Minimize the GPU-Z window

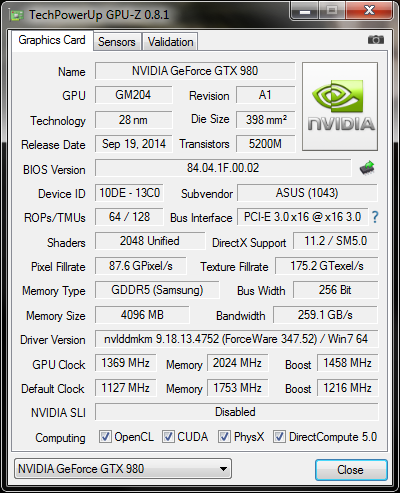pyautogui.click(x=305, y=11)
